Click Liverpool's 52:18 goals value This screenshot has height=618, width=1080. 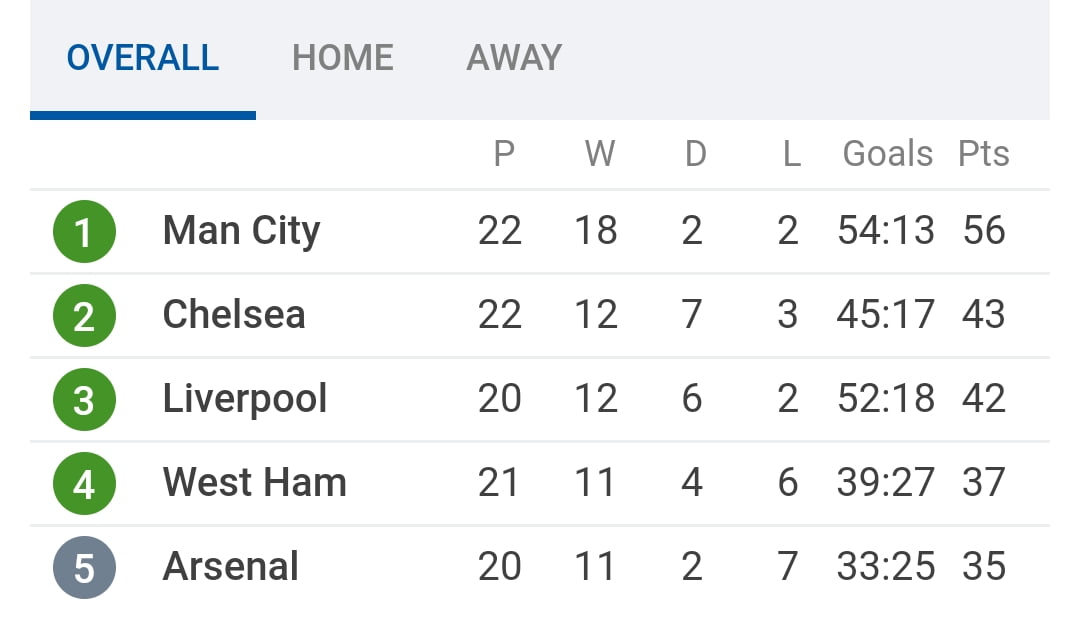coord(886,399)
